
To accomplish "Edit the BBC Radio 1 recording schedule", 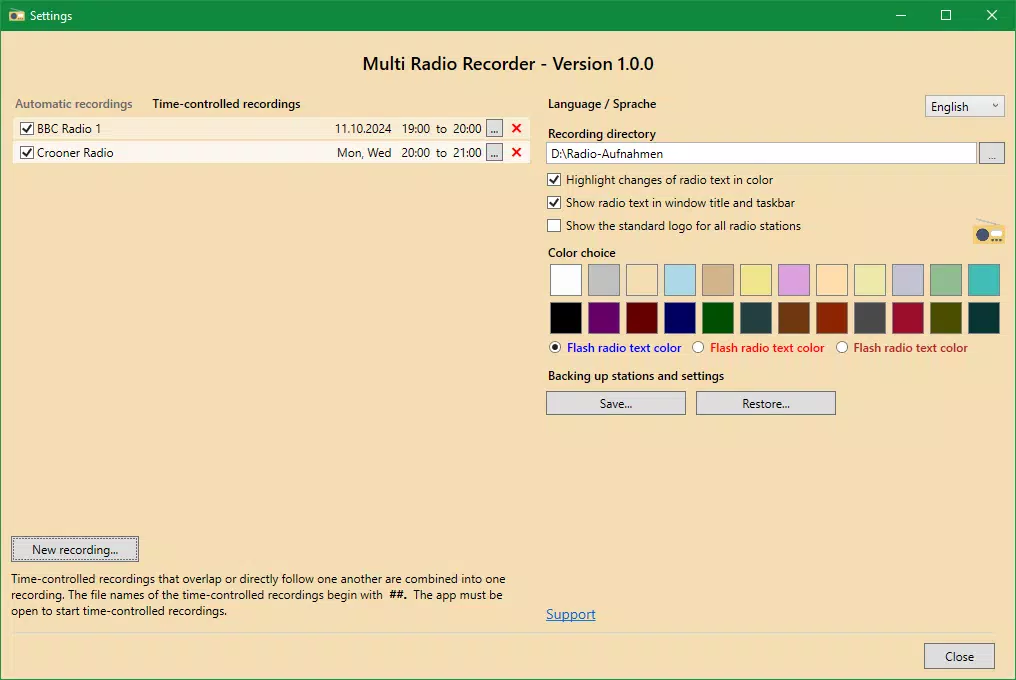I will (494, 128).
